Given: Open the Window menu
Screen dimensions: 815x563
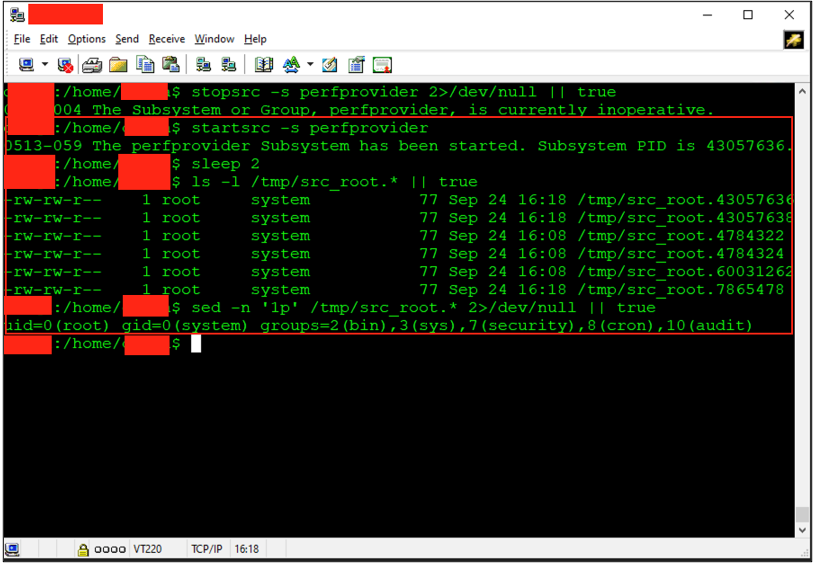Looking at the screenshot, I should click(214, 39).
